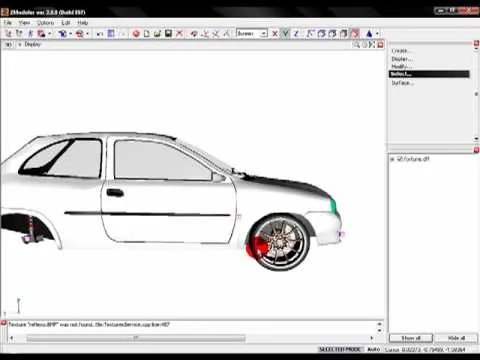Click the first icon in the toolbar

coord(9,34)
